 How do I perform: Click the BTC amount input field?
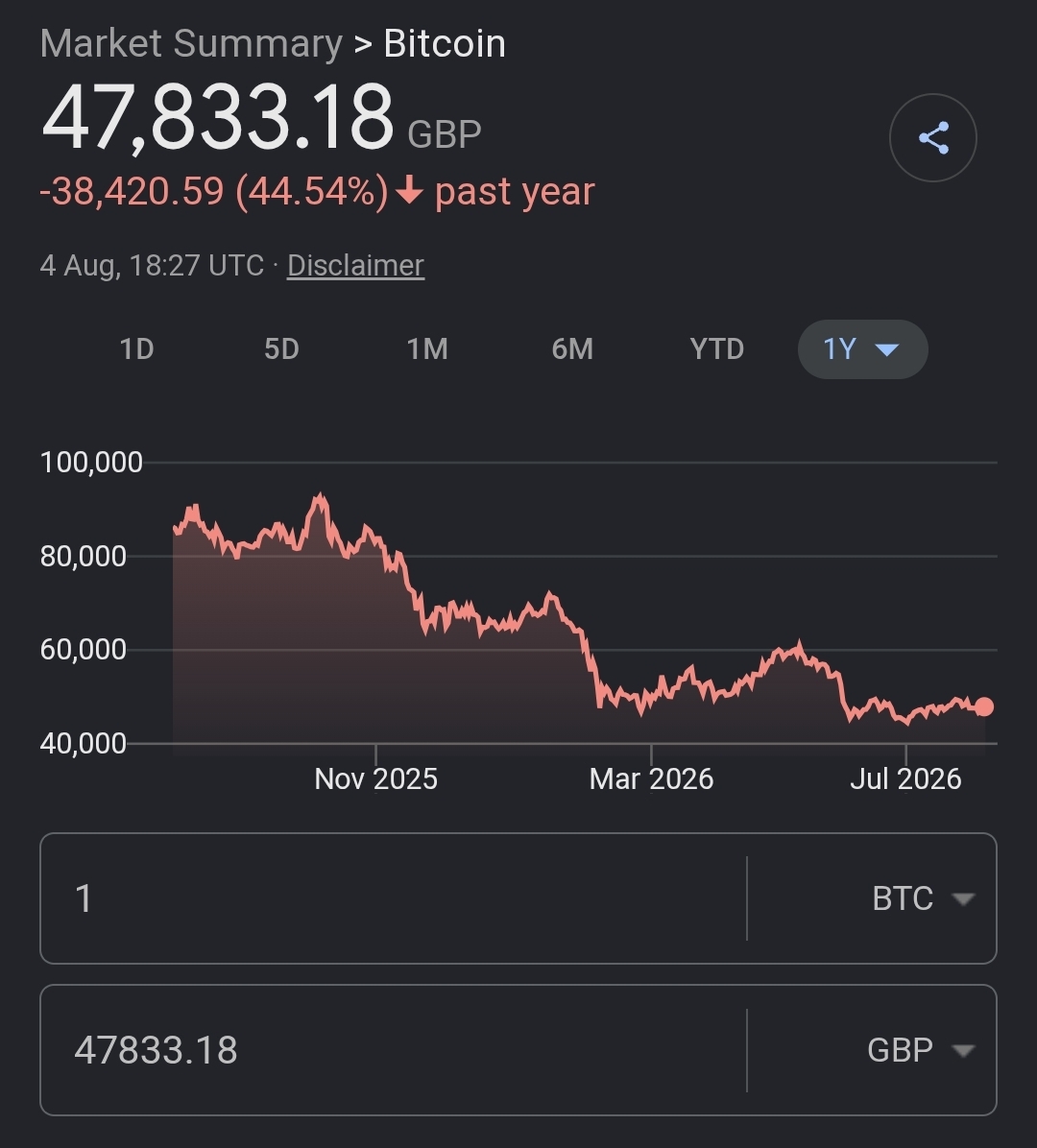394,898
